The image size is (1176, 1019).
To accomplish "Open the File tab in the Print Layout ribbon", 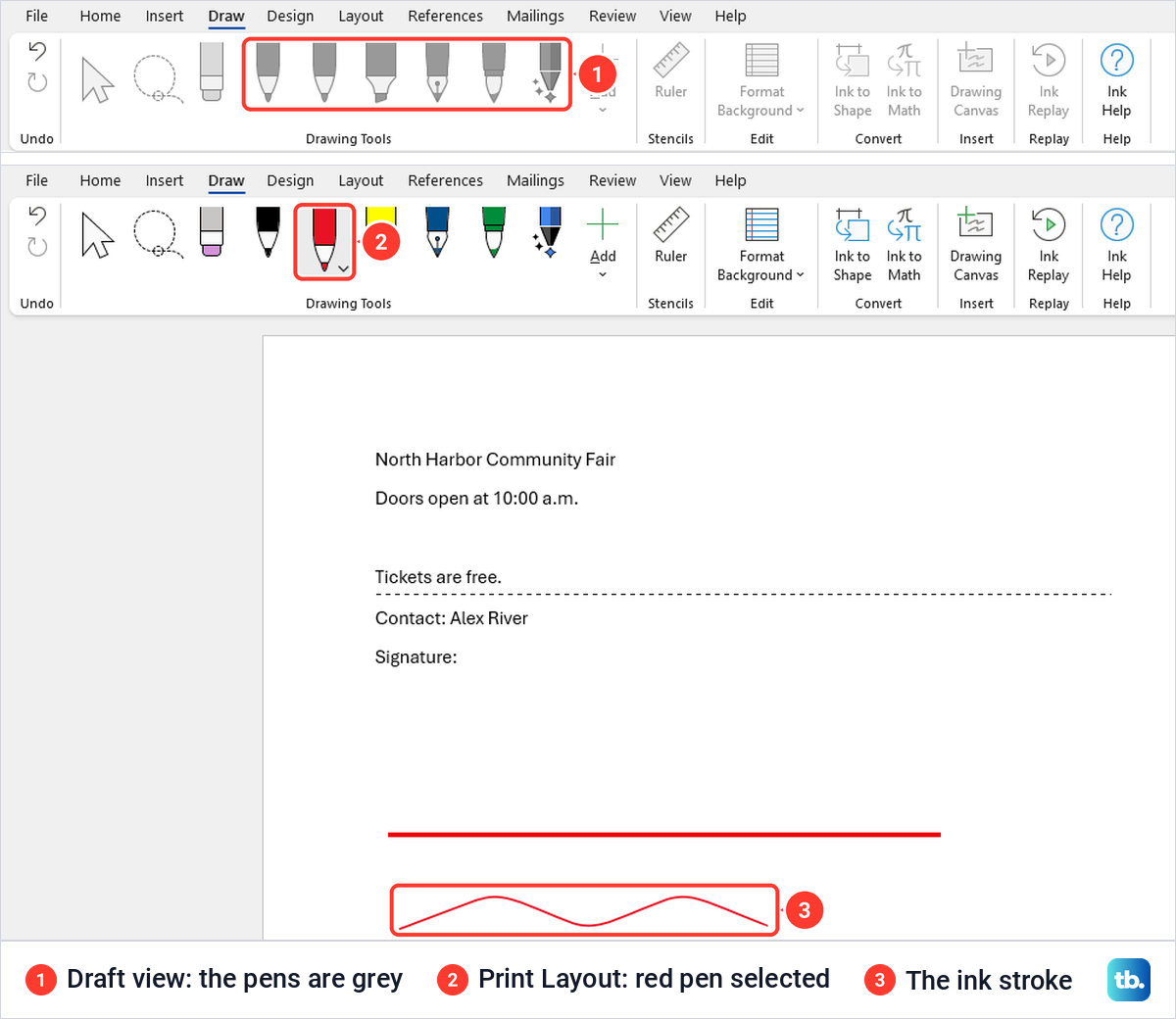I will pos(36,180).
